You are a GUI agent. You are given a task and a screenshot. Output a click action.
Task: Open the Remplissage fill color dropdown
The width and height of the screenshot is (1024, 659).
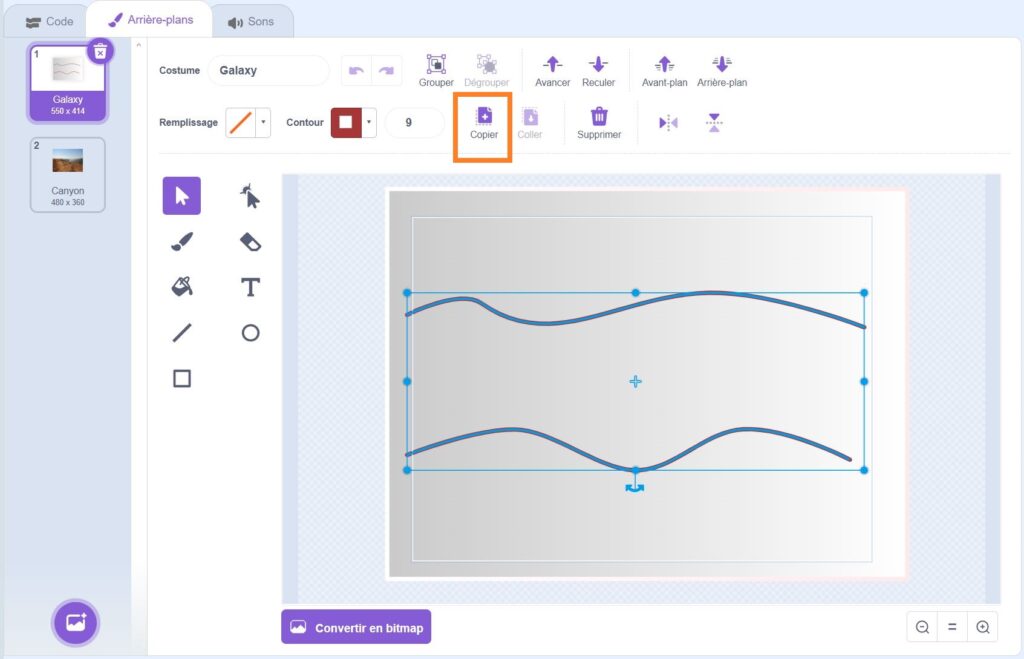click(x=263, y=123)
